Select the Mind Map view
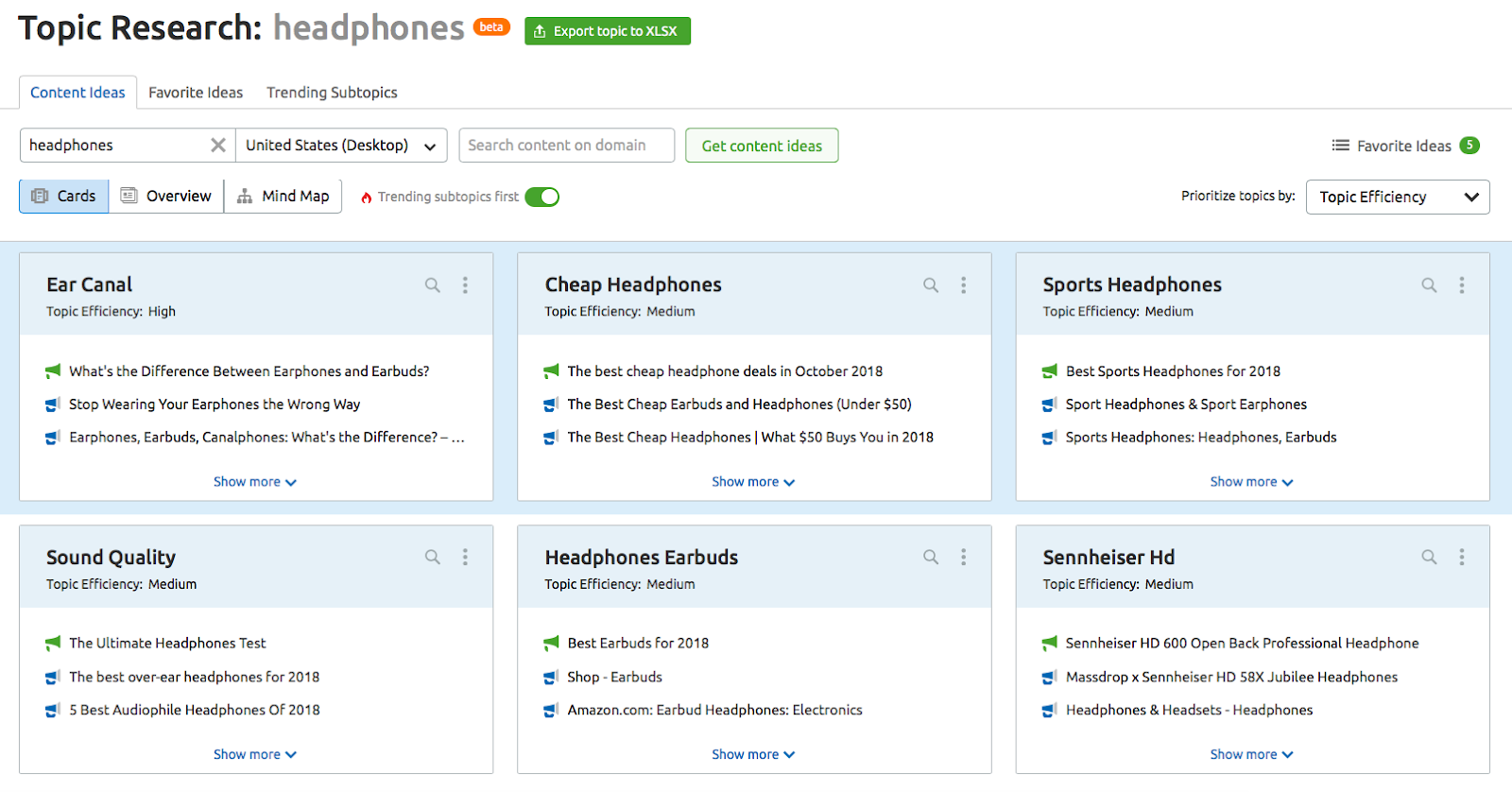Image resolution: width=1512 pixels, height=792 pixels. click(283, 197)
